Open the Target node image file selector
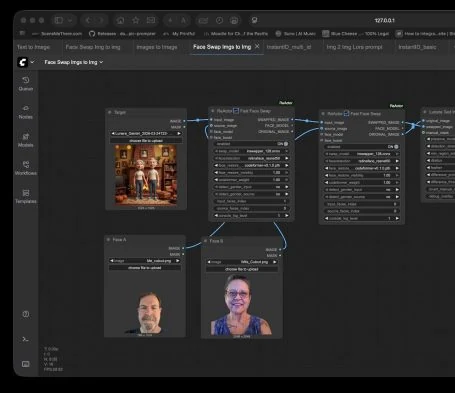Image resolution: width=455 pixels, height=393 pixels. point(146,133)
